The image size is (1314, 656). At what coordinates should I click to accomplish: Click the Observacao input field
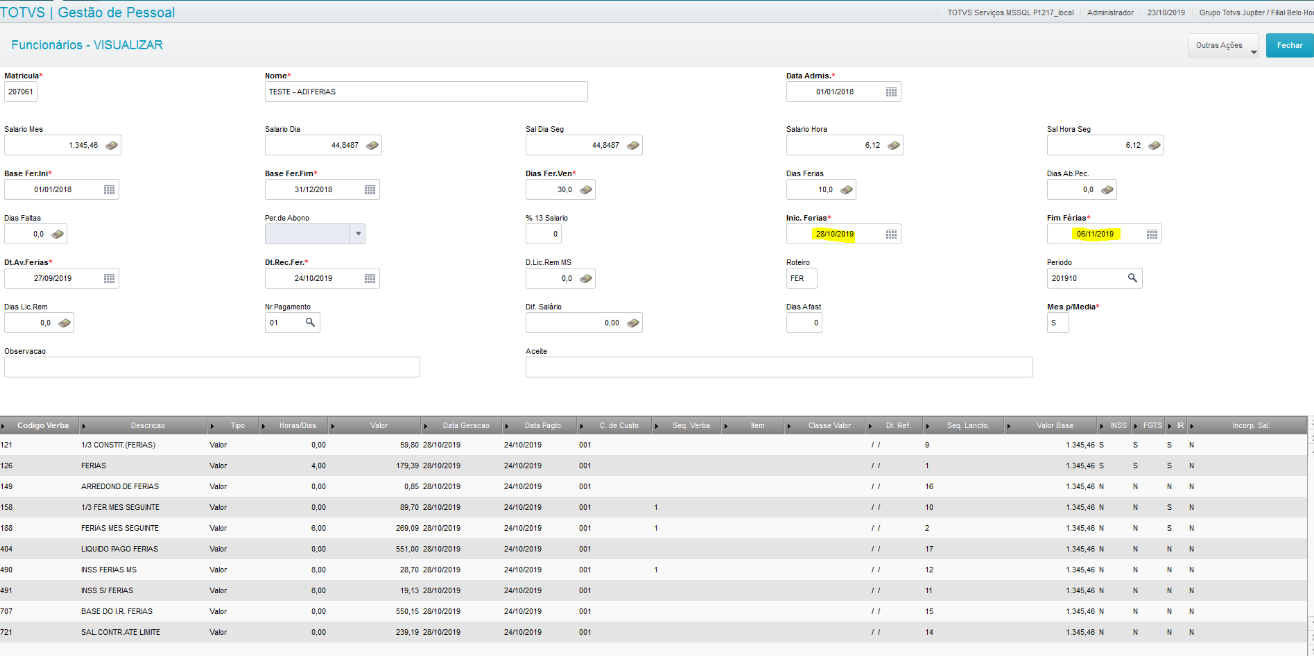click(x=212, y=367)
